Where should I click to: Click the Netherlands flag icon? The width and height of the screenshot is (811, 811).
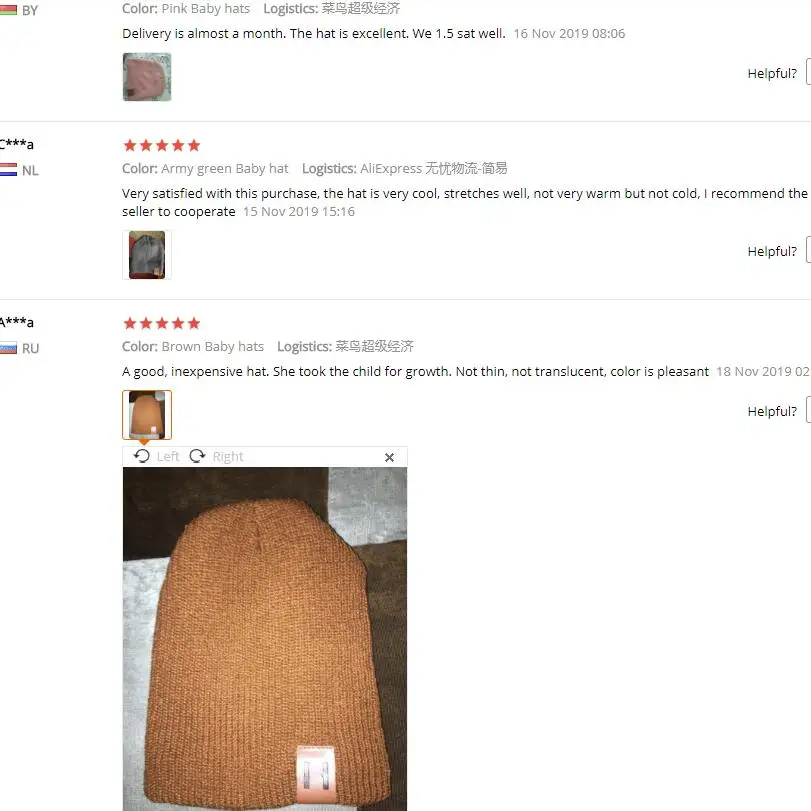point(8,170)
